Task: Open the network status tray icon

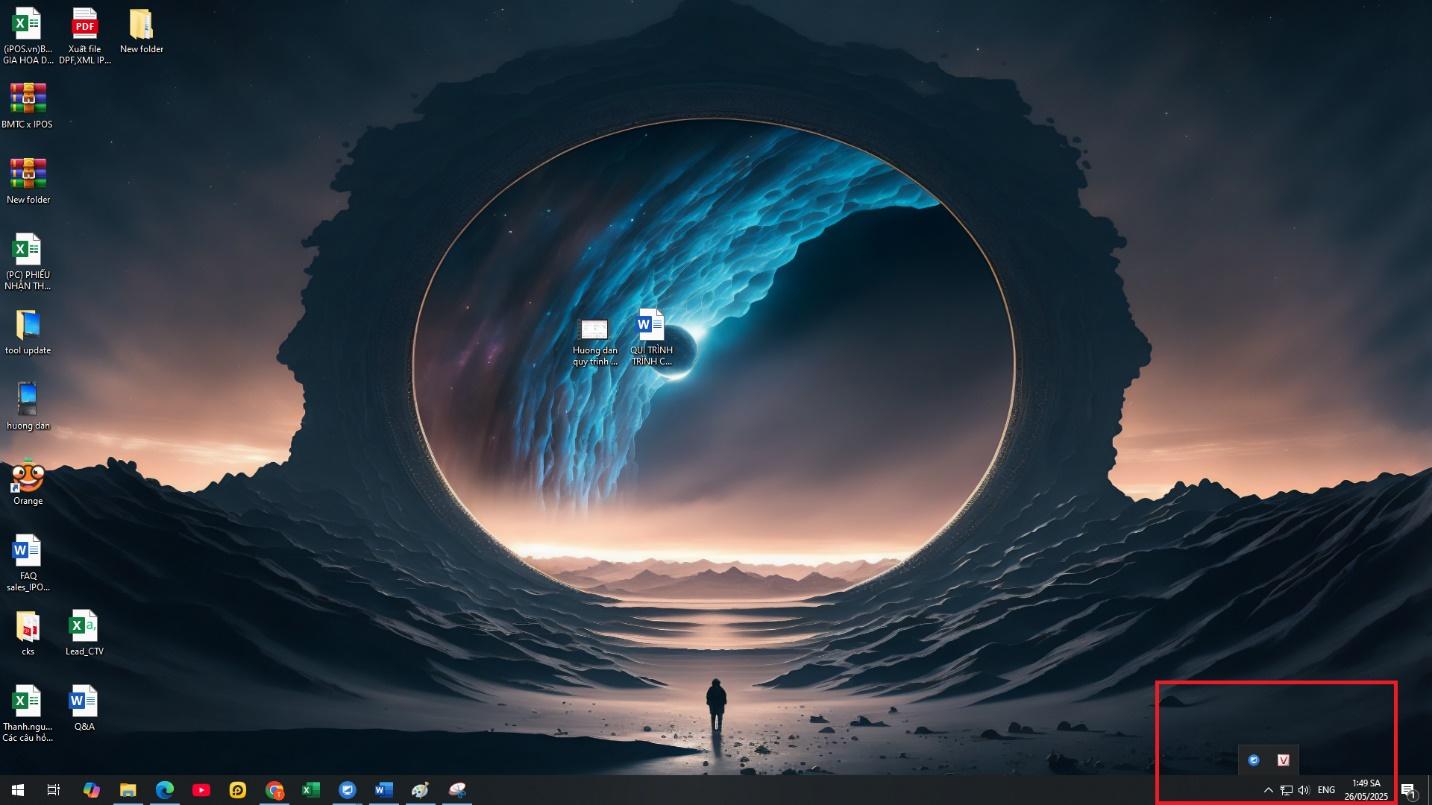Action: tap(1286, 790)
